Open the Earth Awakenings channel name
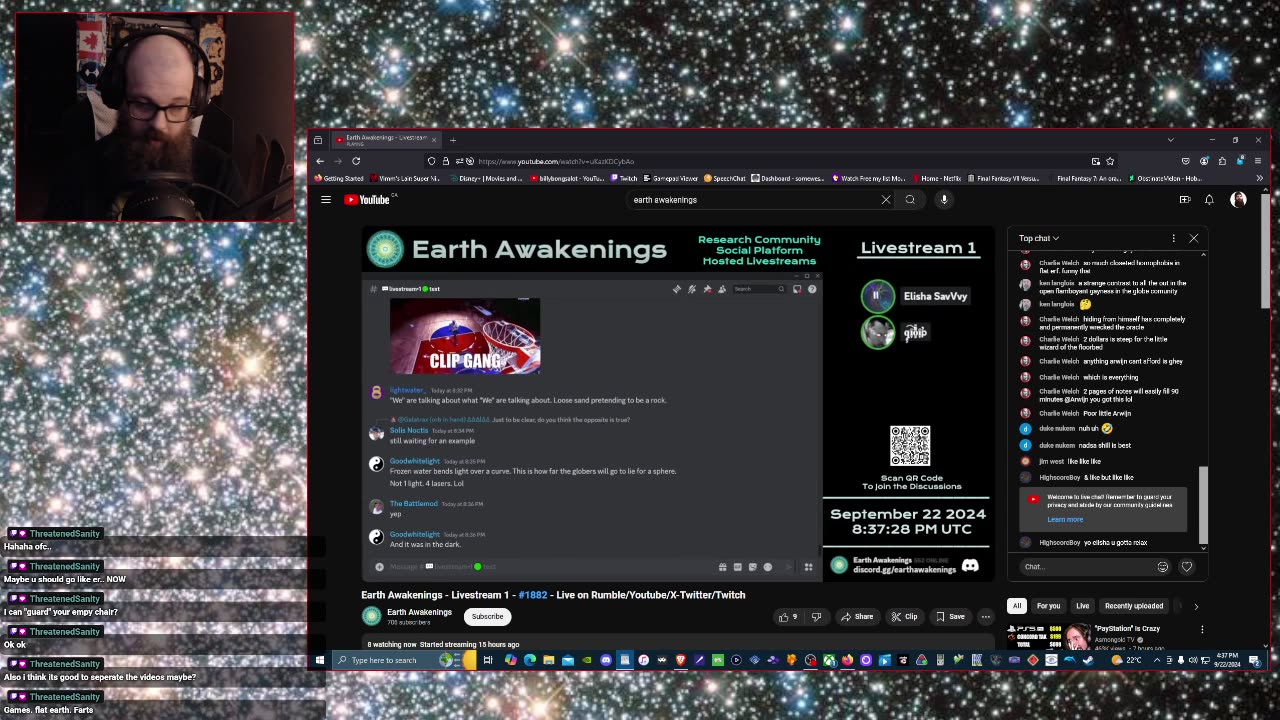This screenshot has width=1280, height=720. [x=419, y=612]
